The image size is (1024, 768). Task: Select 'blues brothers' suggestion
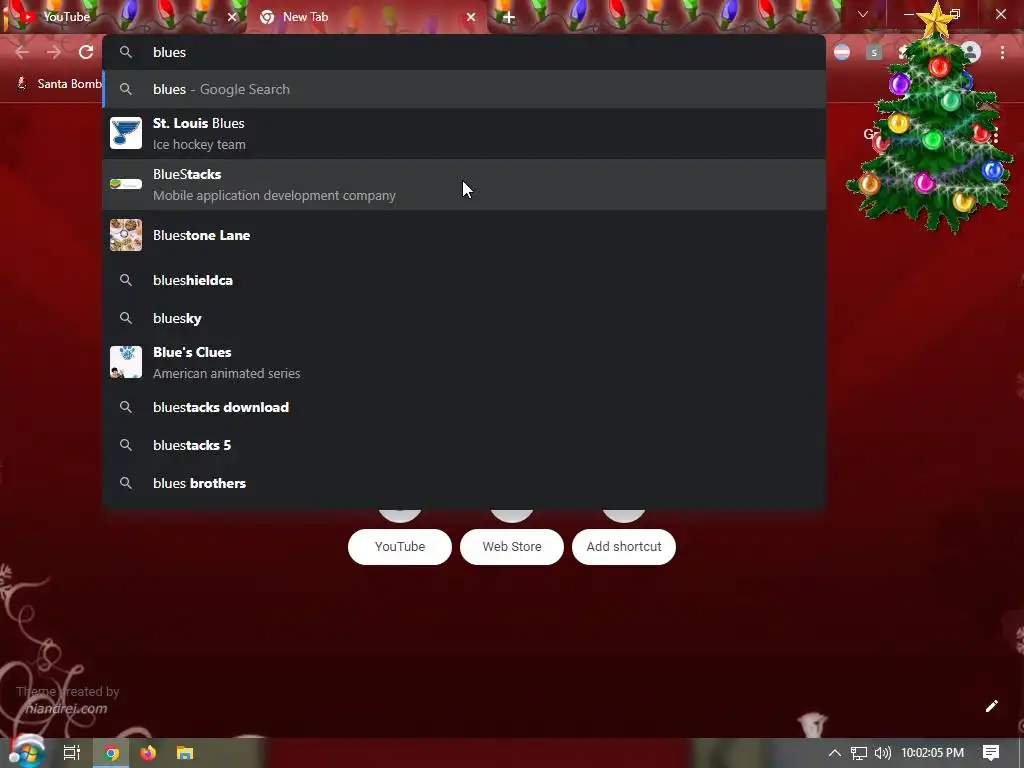[464, 483]
